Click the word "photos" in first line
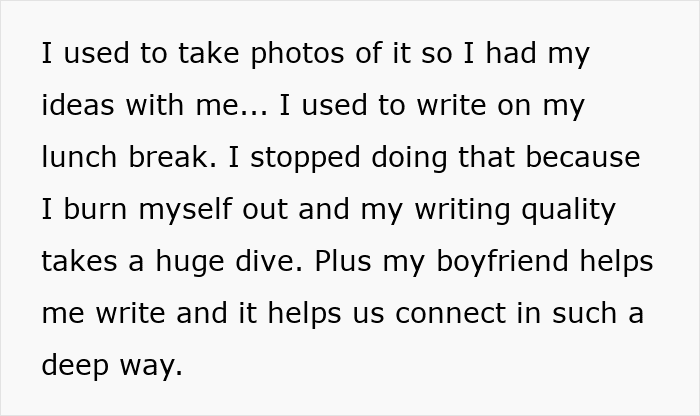Image resolution: width=700 pixels, height=416 pixels. coord(254,54)
